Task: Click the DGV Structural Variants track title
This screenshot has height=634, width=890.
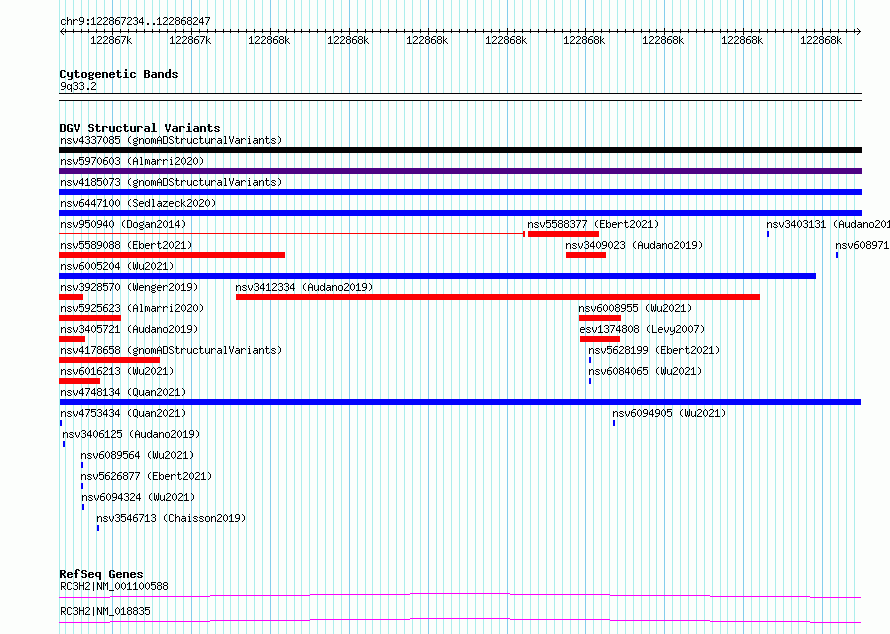Action: pyautogui.click(x=140, y=128)
